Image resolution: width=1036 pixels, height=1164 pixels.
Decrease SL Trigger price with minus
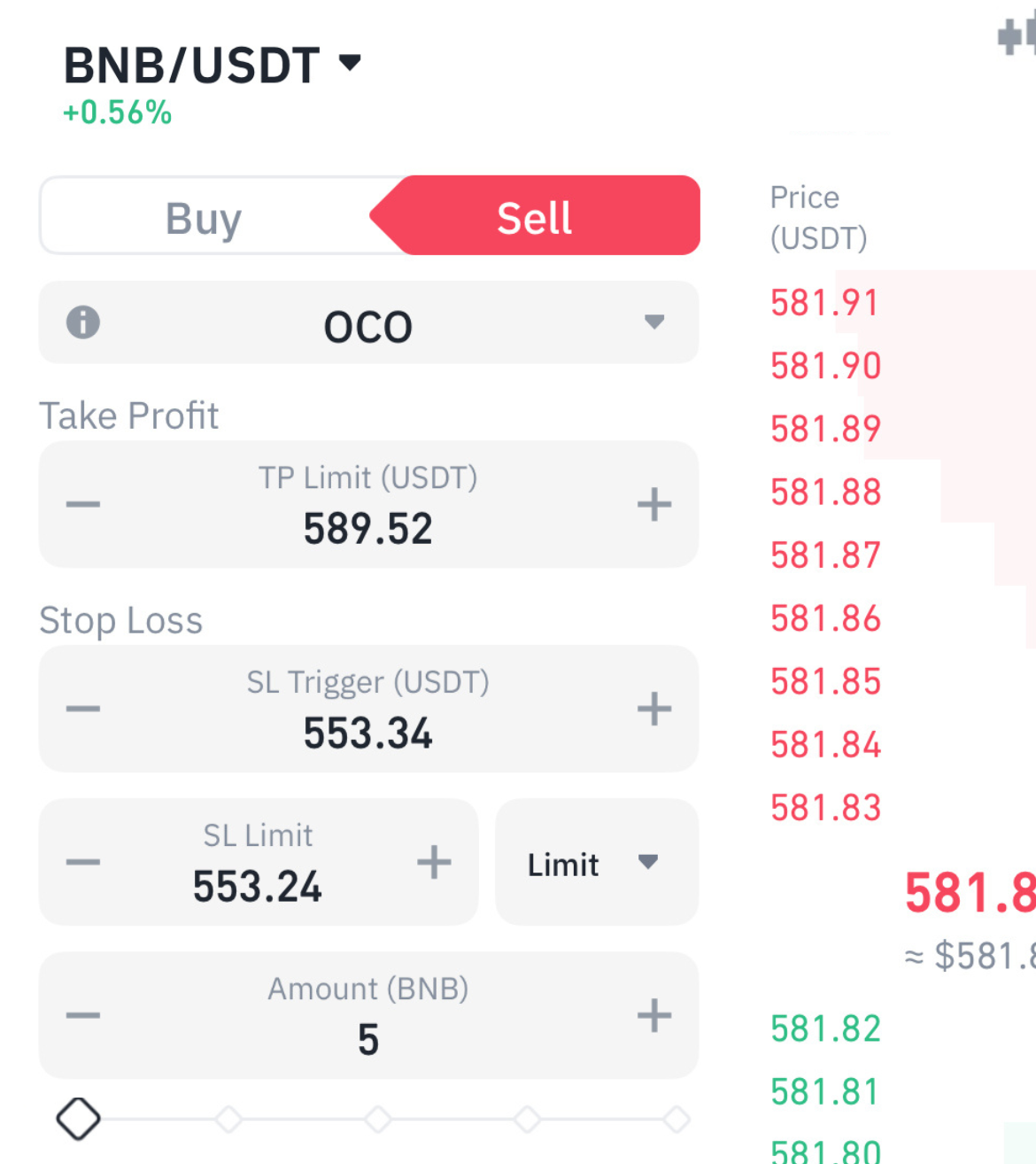pyautogui.click(x=83, y=709)
